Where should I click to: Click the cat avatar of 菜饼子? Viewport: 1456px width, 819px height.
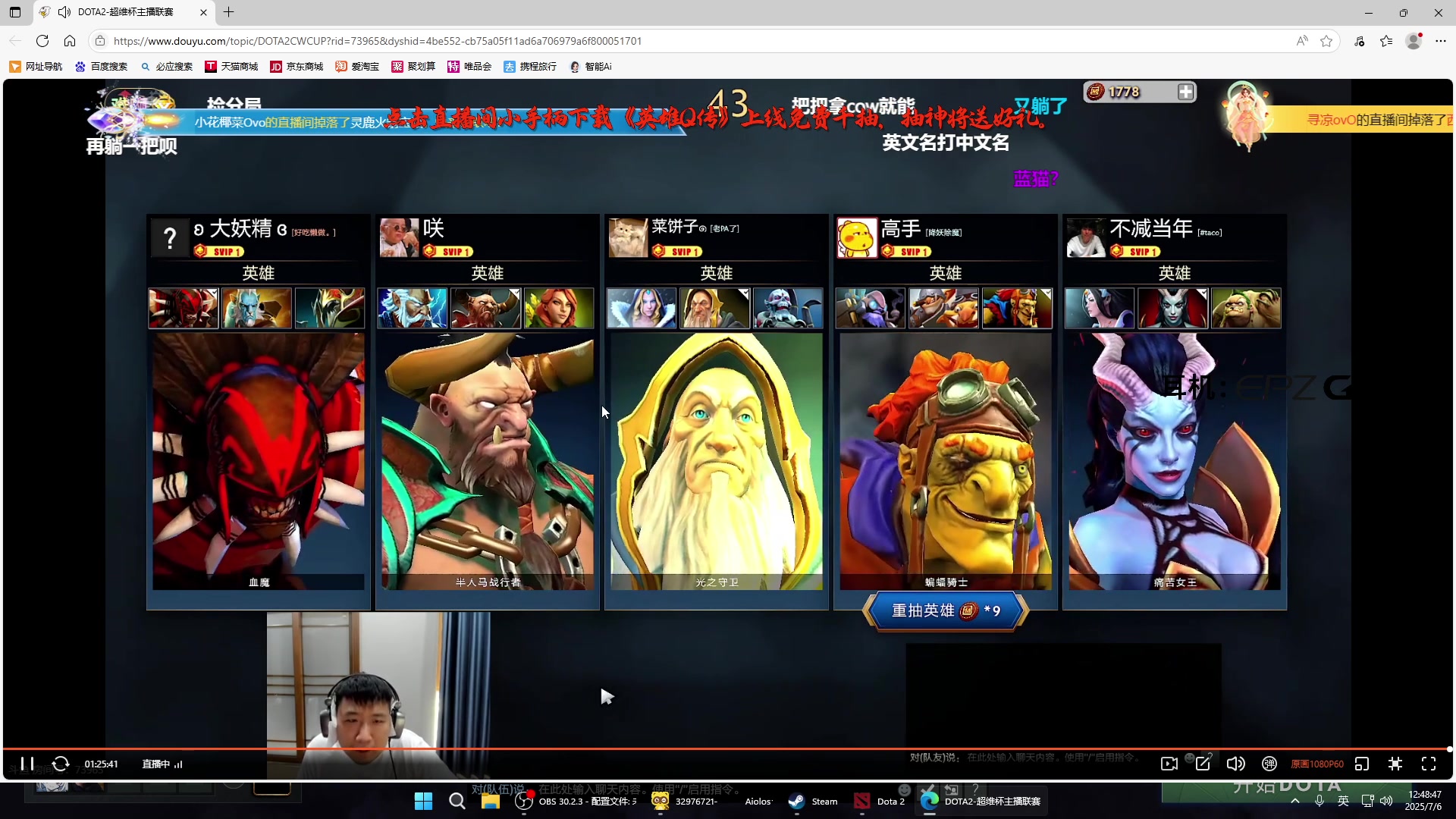click(628, 238)
